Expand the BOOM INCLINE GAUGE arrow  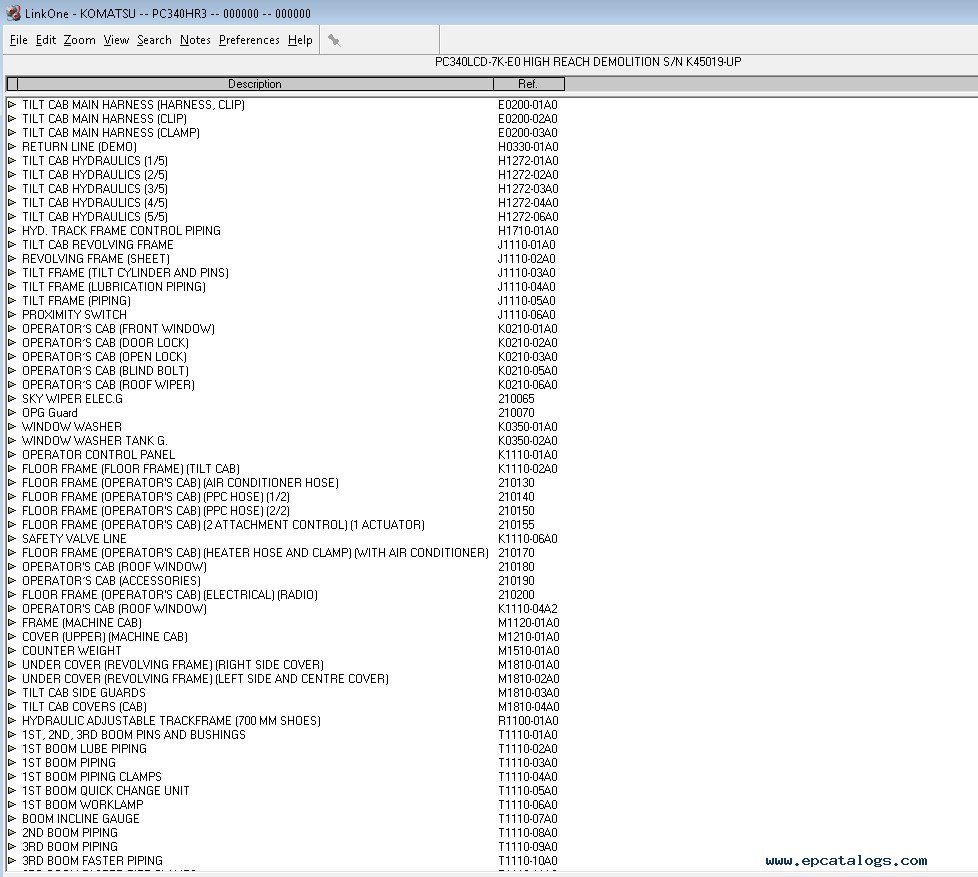[12, 818]
